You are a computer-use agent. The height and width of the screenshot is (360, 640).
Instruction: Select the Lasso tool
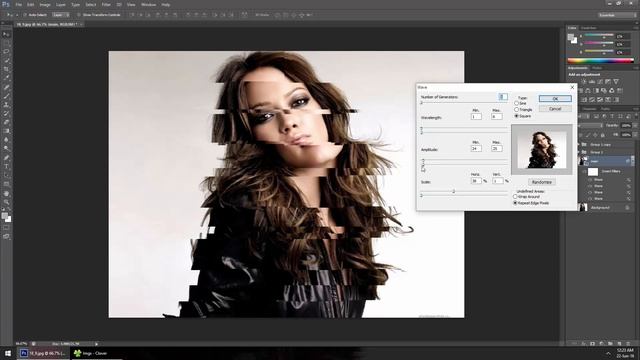tap(6, 52)
